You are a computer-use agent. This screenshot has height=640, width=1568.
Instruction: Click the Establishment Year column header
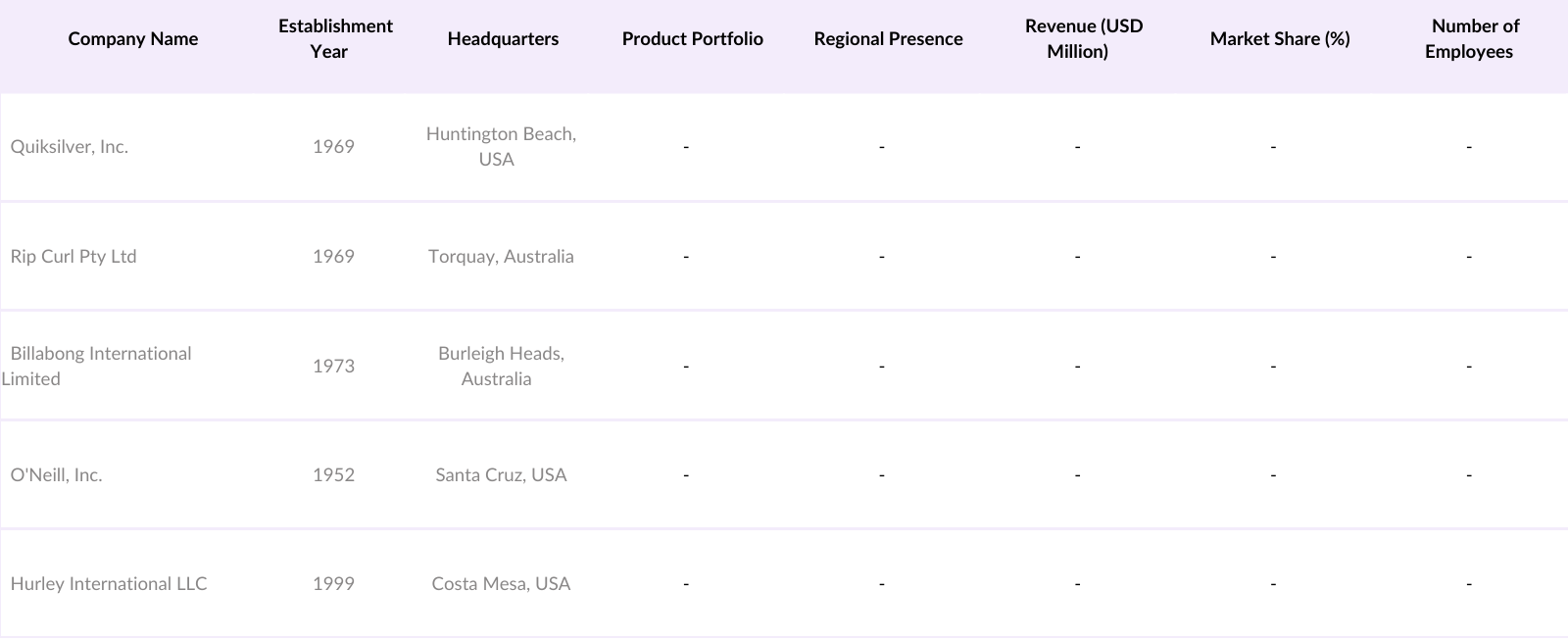pyautogui.click(x=335, y=39)
